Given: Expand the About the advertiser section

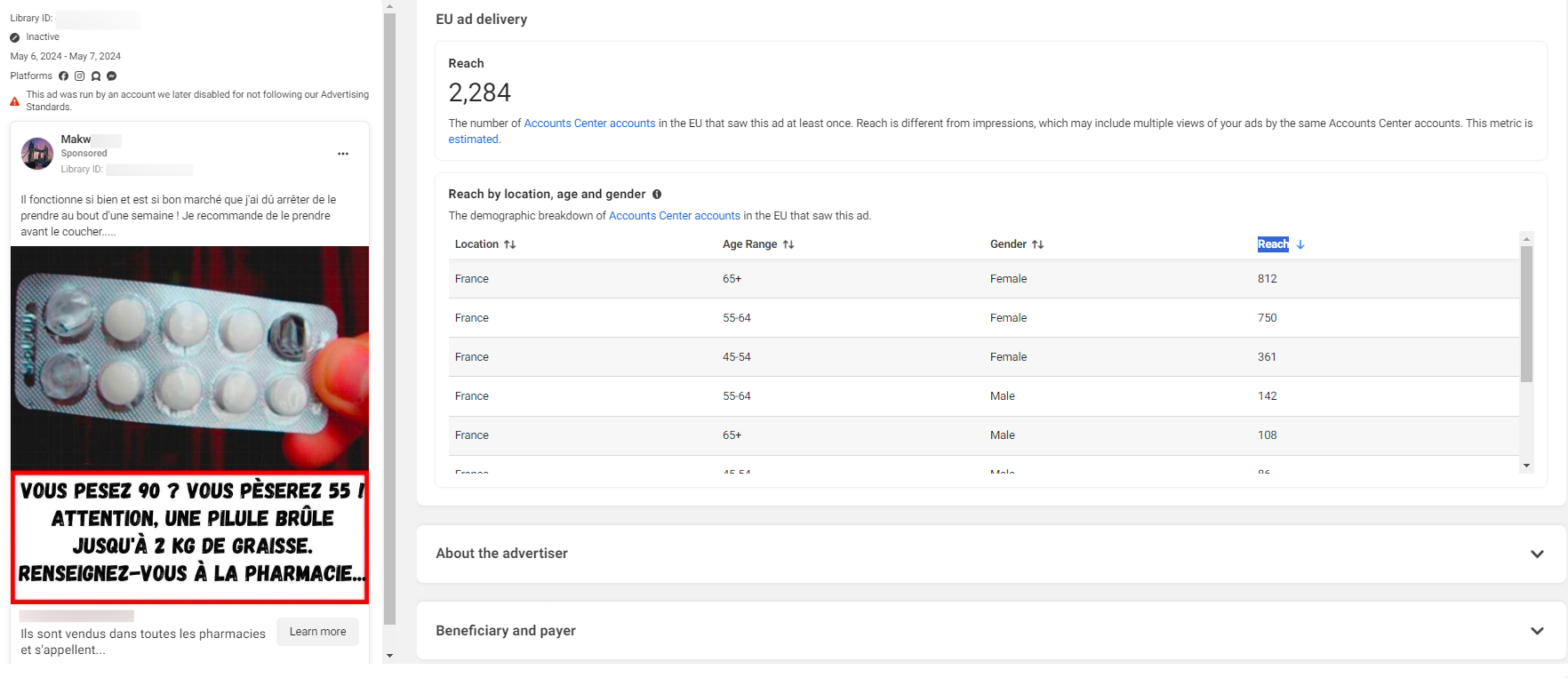Looking at the screenshot, I should (x=1537, y=554).
